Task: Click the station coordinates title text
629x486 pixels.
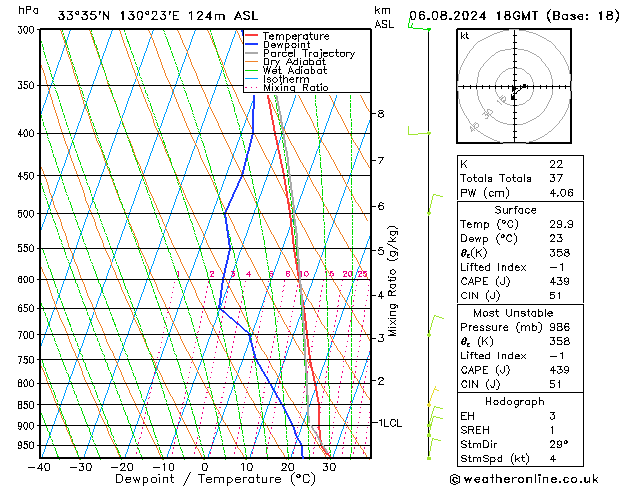Action: 158,16
